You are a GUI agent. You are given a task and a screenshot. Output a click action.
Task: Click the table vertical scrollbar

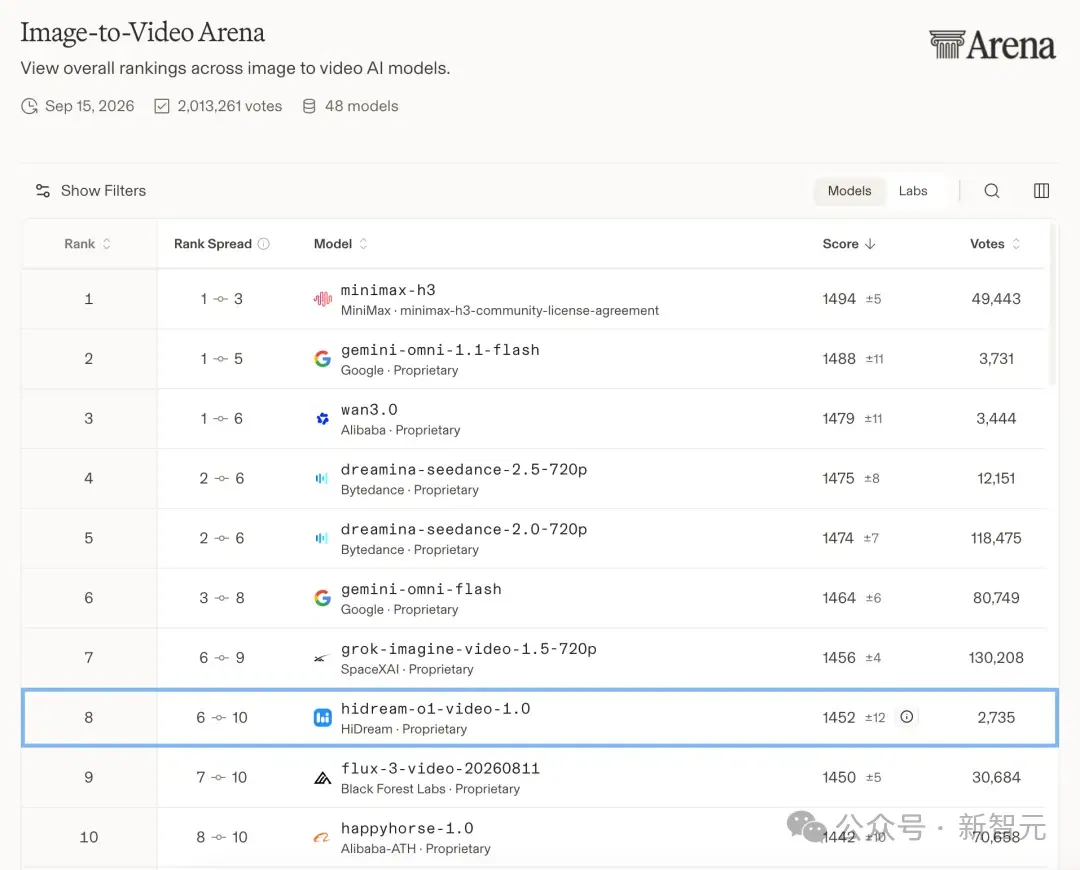tap(1052, 303)
